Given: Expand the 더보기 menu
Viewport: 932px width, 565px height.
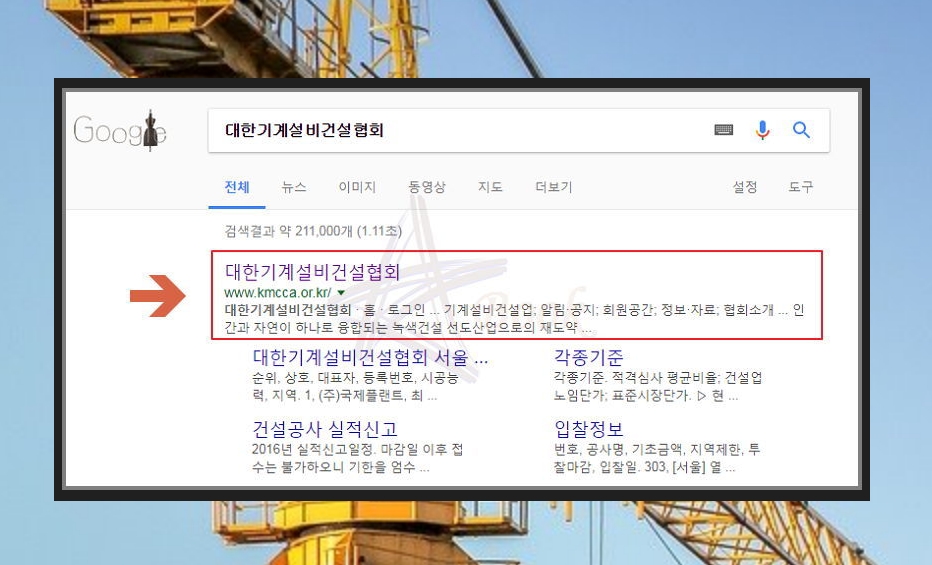Looking at the screenshot, I should tap(553, 187).
